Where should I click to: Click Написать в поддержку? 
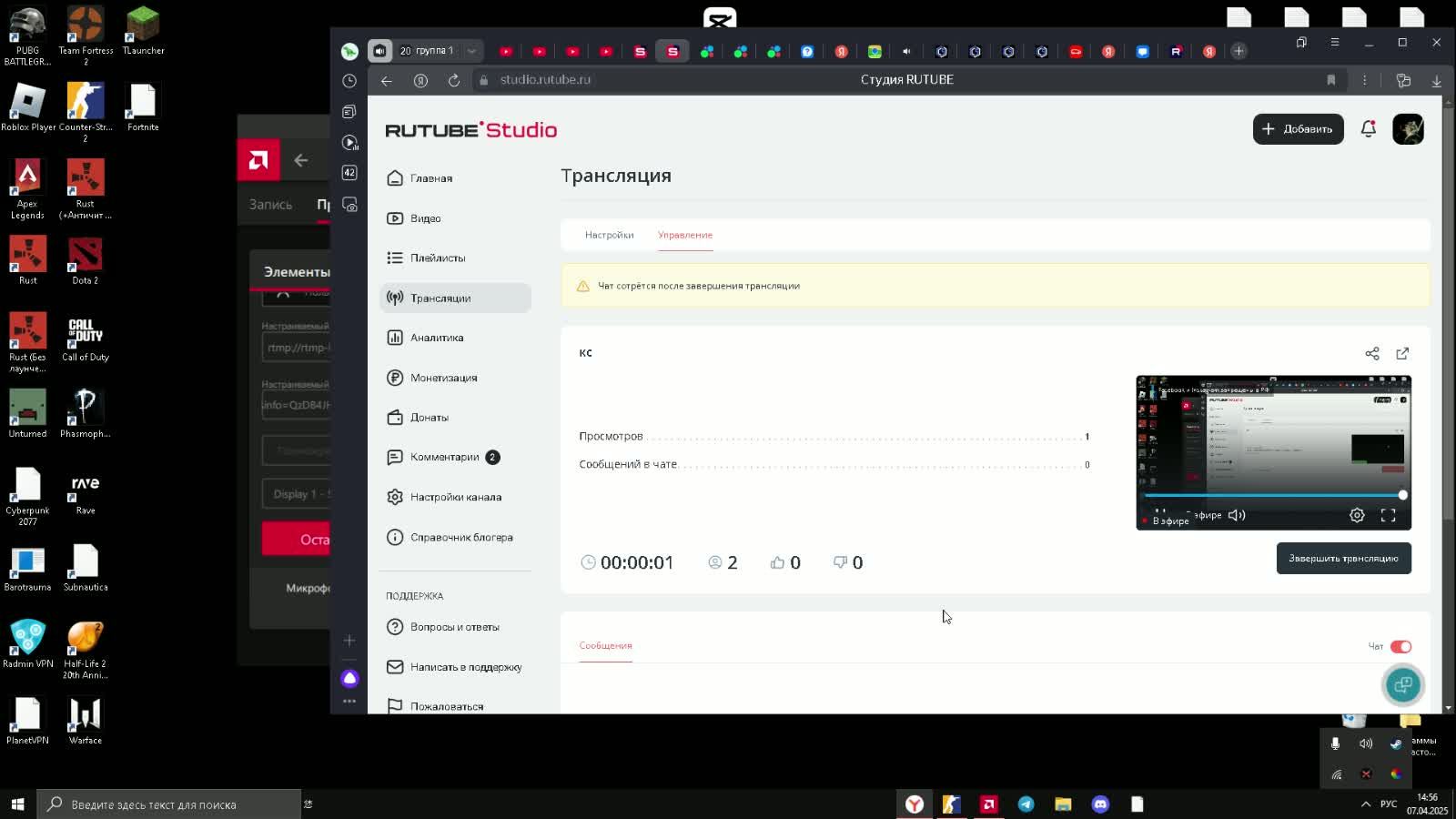(x=455, y=667)
